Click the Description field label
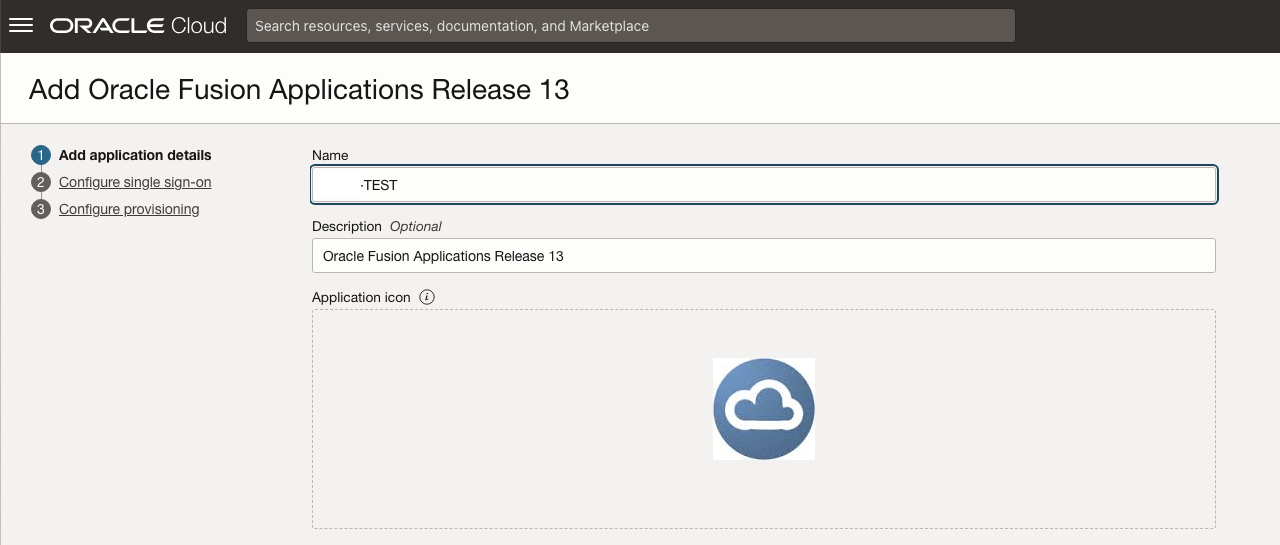The image size is (1280, 545). point(347,226)
